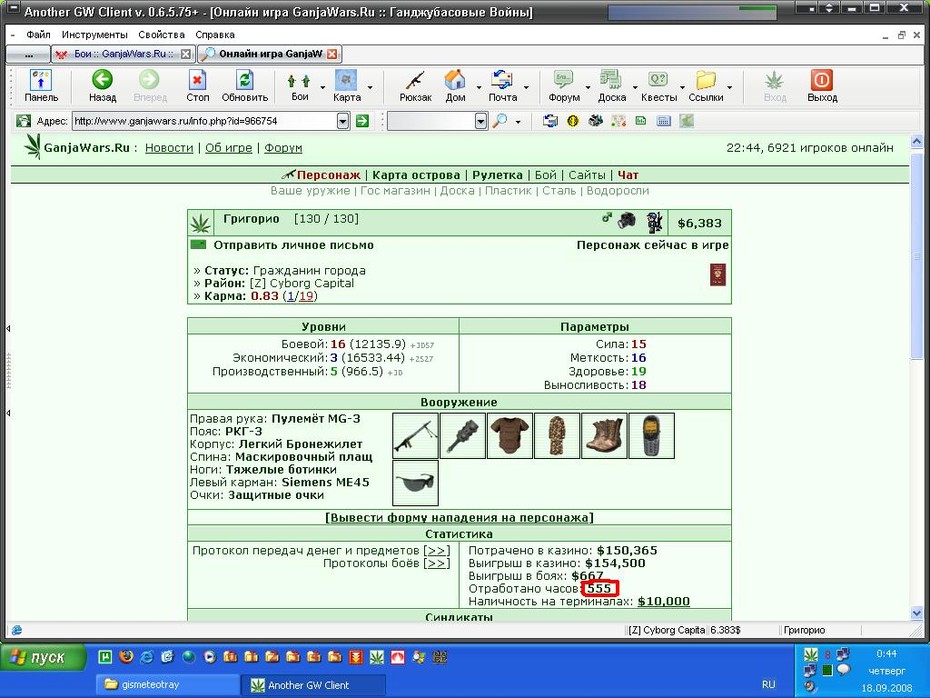The width and height of the screenshot is (930, 698).
Task: Click the magnifier search icon
Action: (501, 121)
